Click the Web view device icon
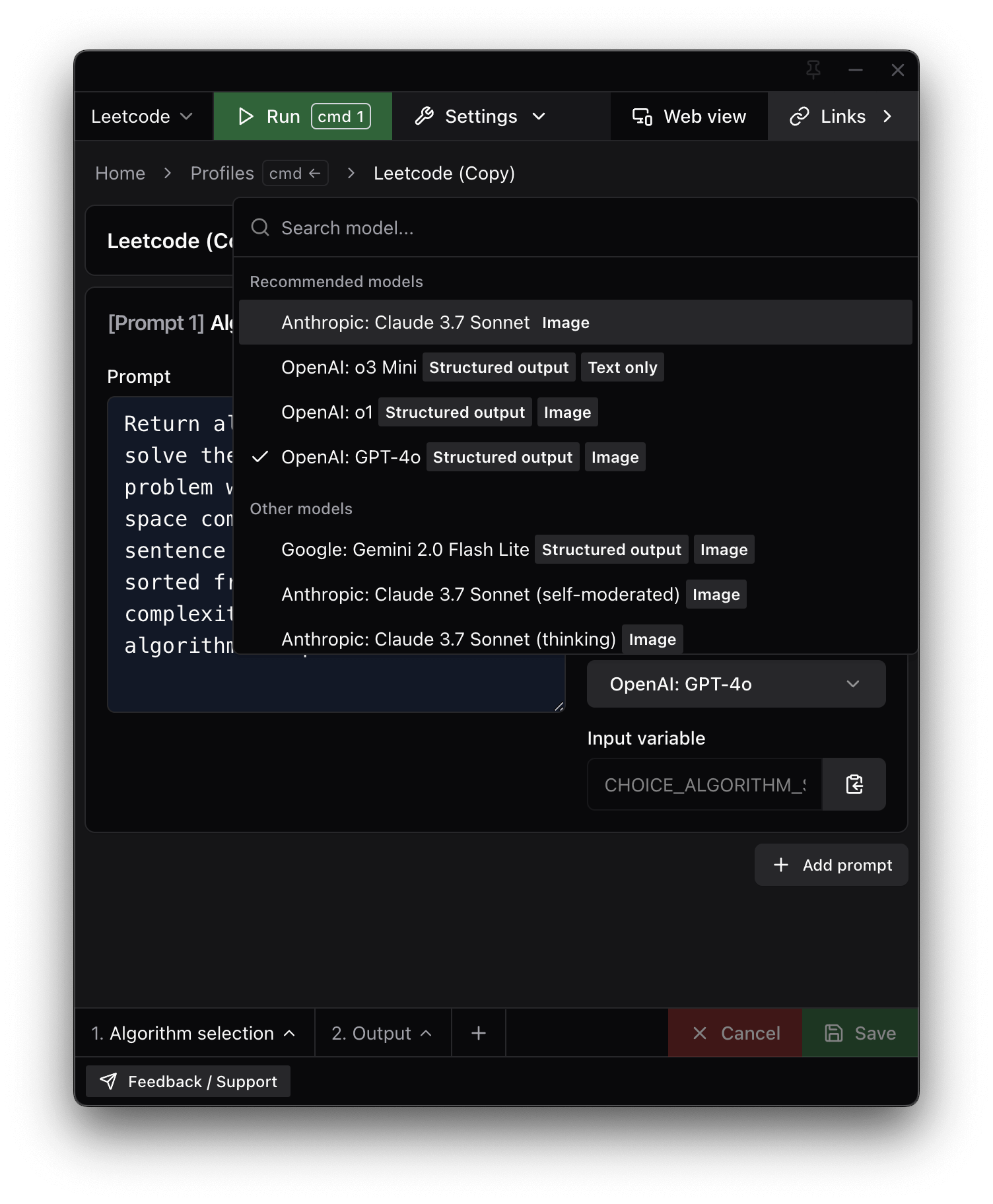Viewport: 993px width, 1204px height. tap(642, 117)
